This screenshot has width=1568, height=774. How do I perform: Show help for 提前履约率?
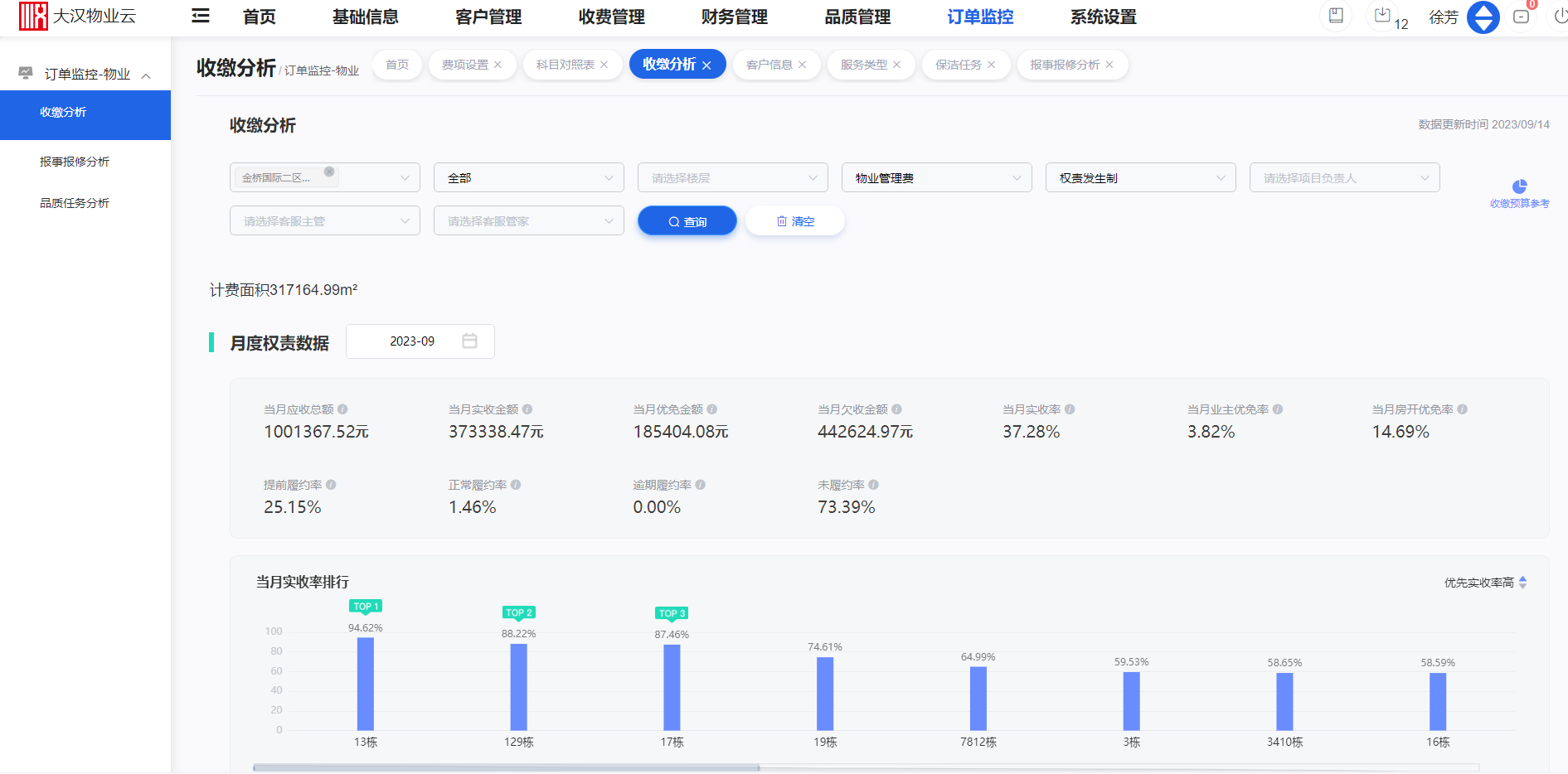click(x=331, y=485)
